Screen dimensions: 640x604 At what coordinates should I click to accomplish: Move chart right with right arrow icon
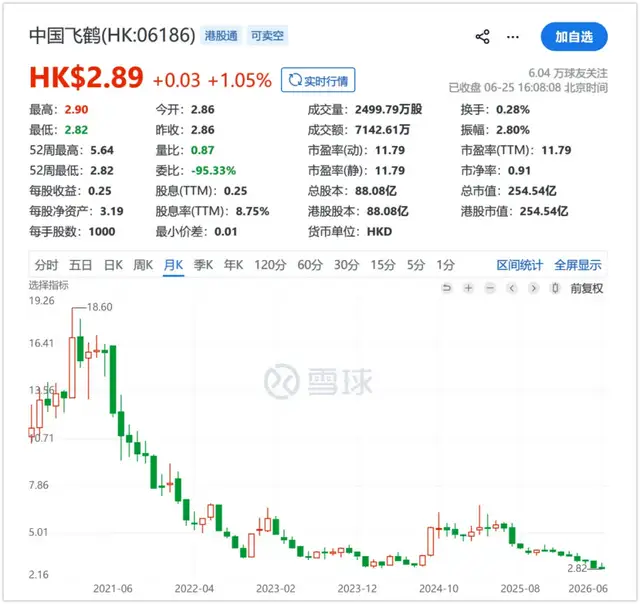coord(533,288)
